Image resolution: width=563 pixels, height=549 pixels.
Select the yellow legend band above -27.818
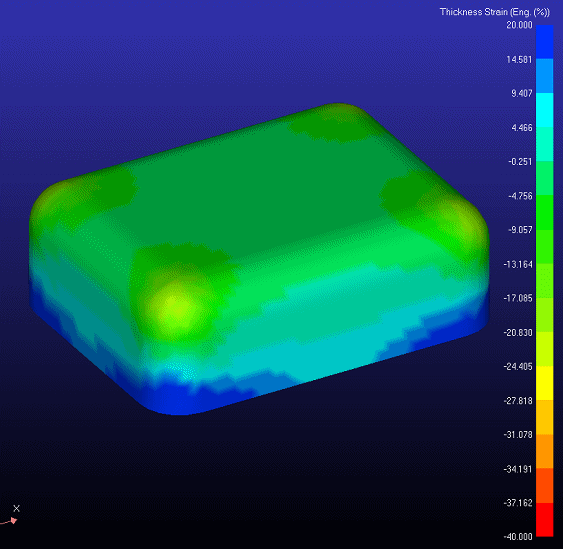tap(544, 383)
